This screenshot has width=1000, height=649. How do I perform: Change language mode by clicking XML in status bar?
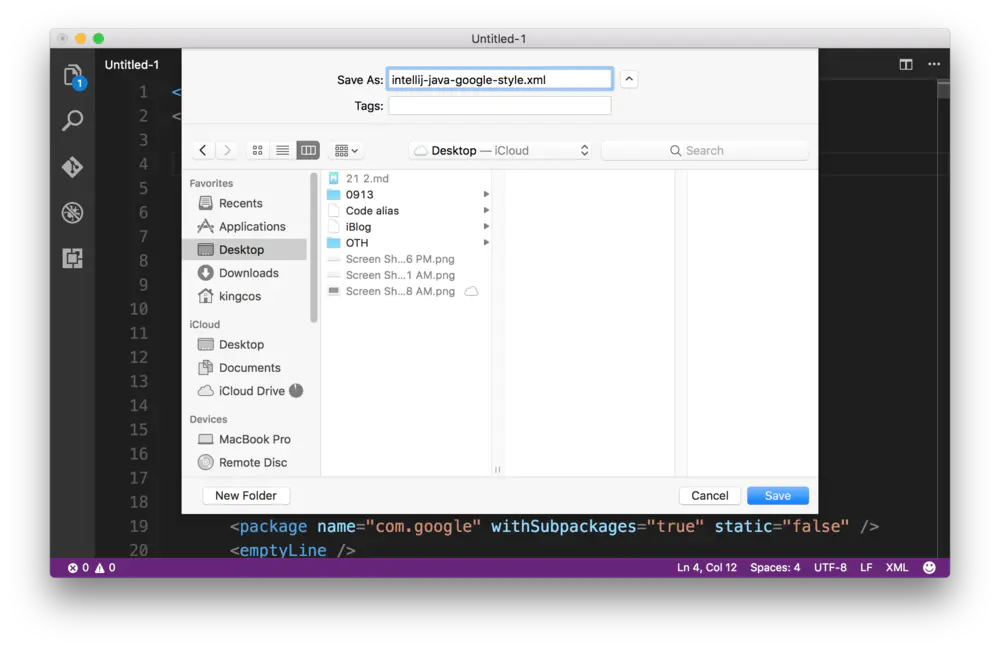tap(896, 567)
